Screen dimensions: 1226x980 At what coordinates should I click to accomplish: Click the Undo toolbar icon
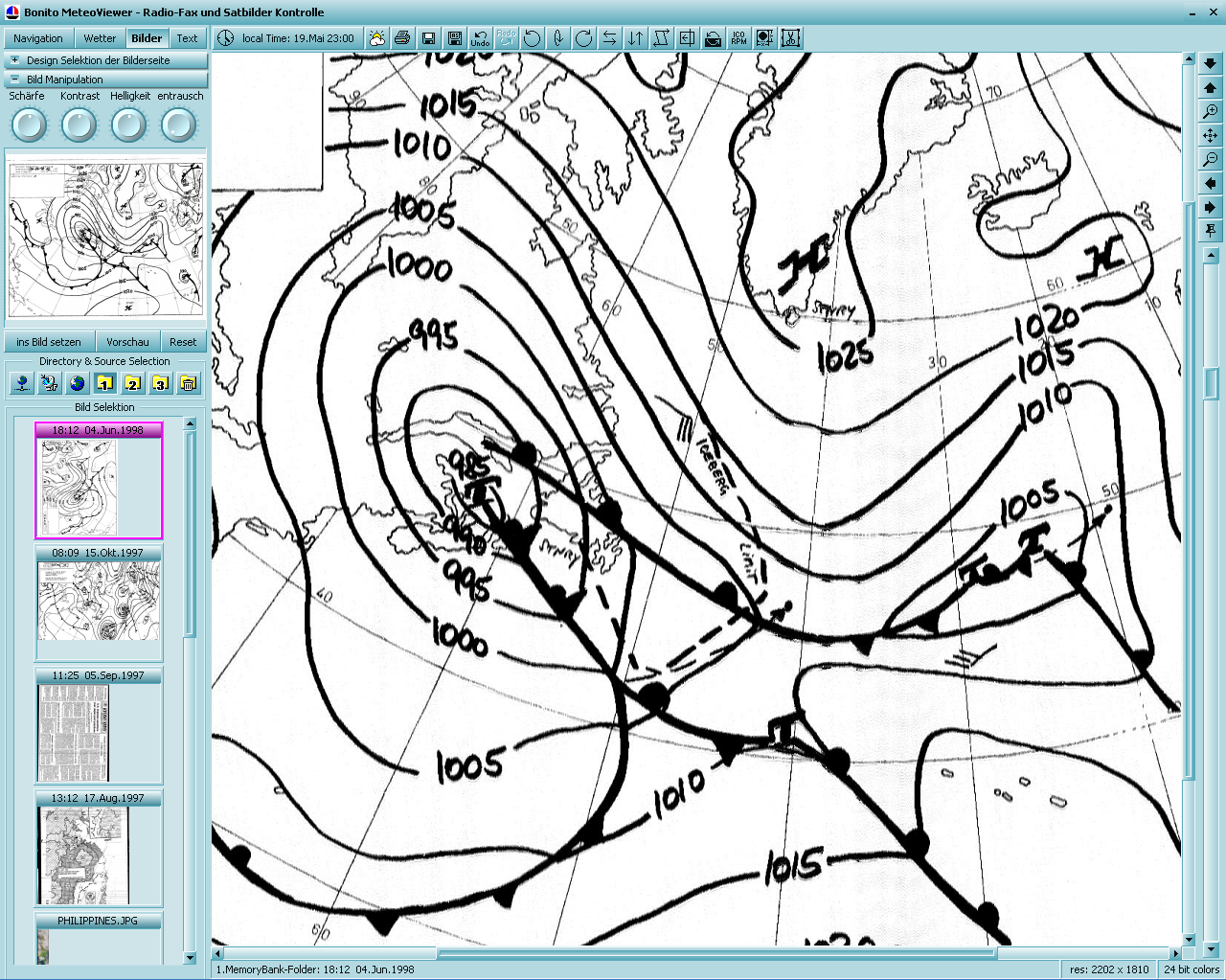[480, 38]
